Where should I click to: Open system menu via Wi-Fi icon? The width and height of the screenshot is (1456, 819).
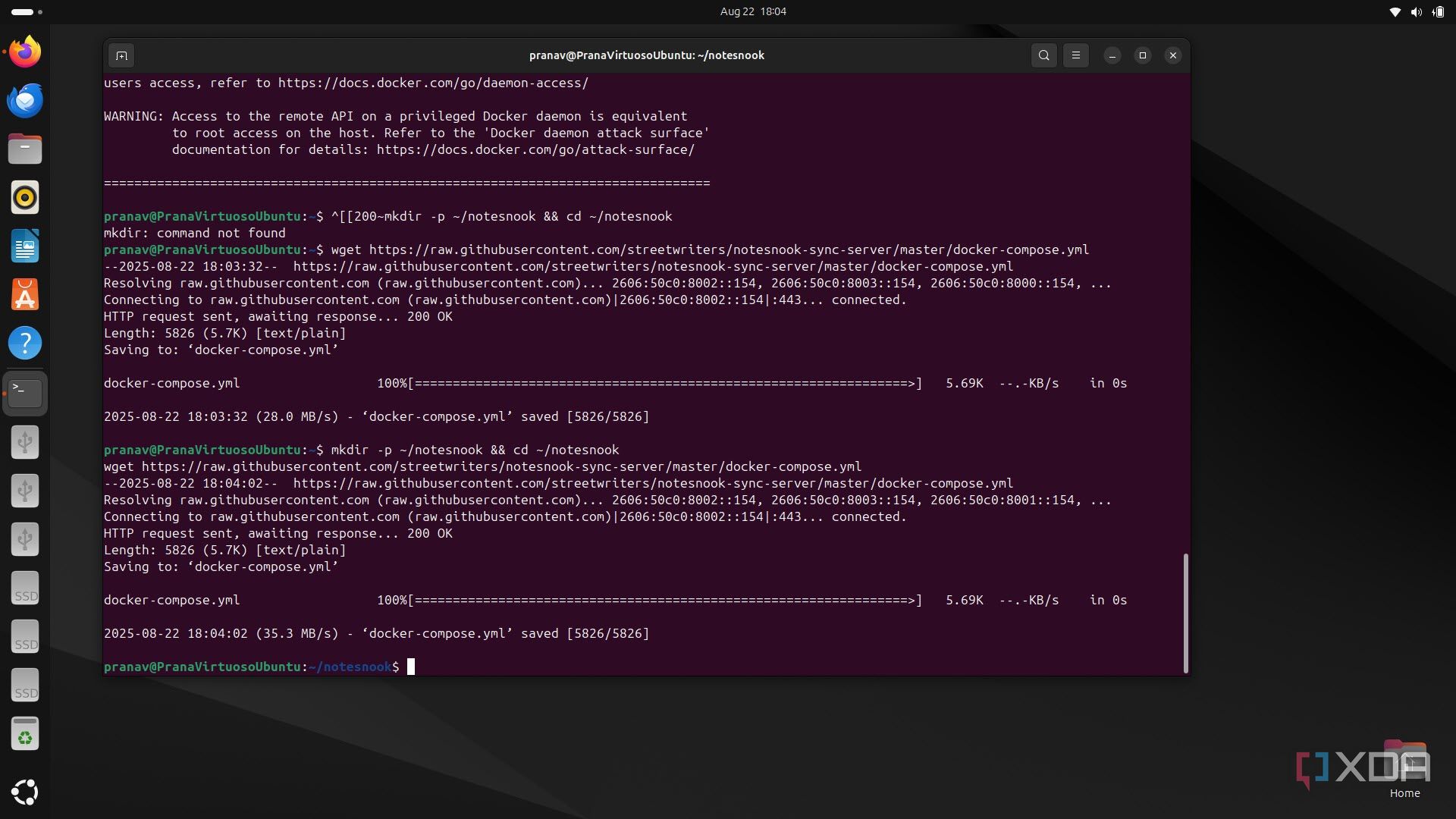pyautogui.click(x=1395, y=11)
